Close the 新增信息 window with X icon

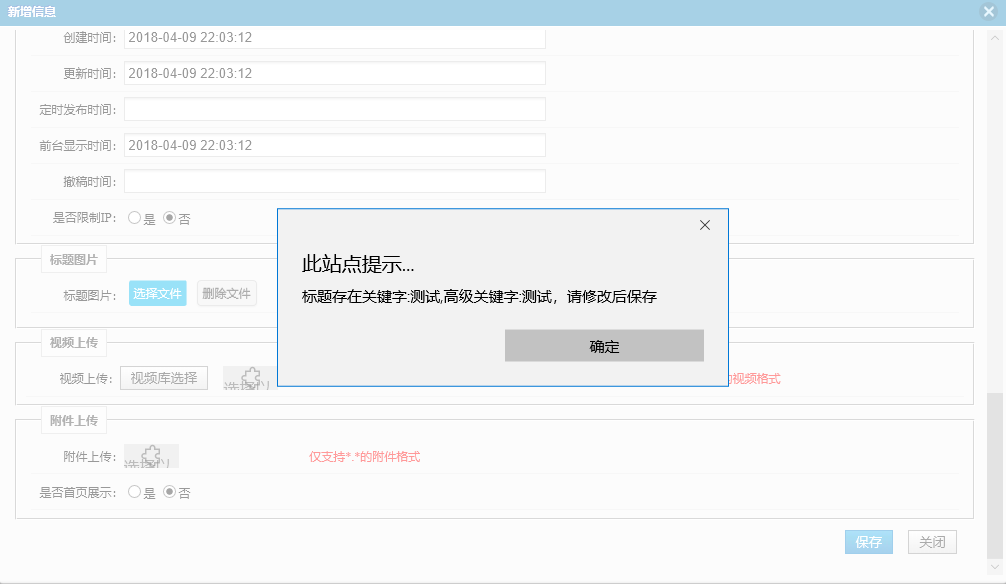click(x=989, y=11)
